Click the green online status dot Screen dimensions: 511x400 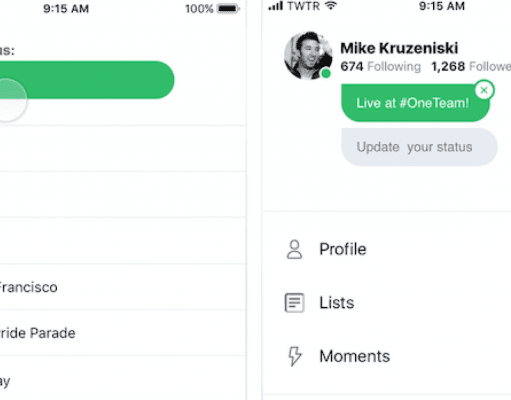326,73
